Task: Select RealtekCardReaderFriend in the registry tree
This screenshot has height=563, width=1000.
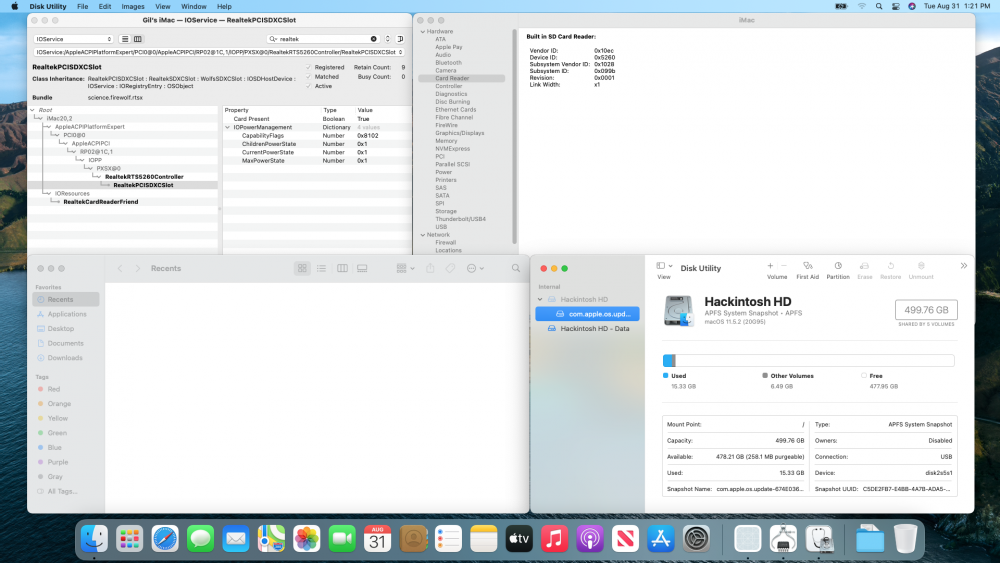Action: 101,201
